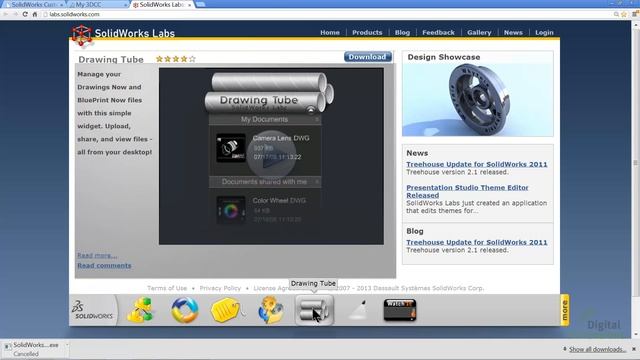Click the SolidWorks logo in the dock

tap(93, 311)
